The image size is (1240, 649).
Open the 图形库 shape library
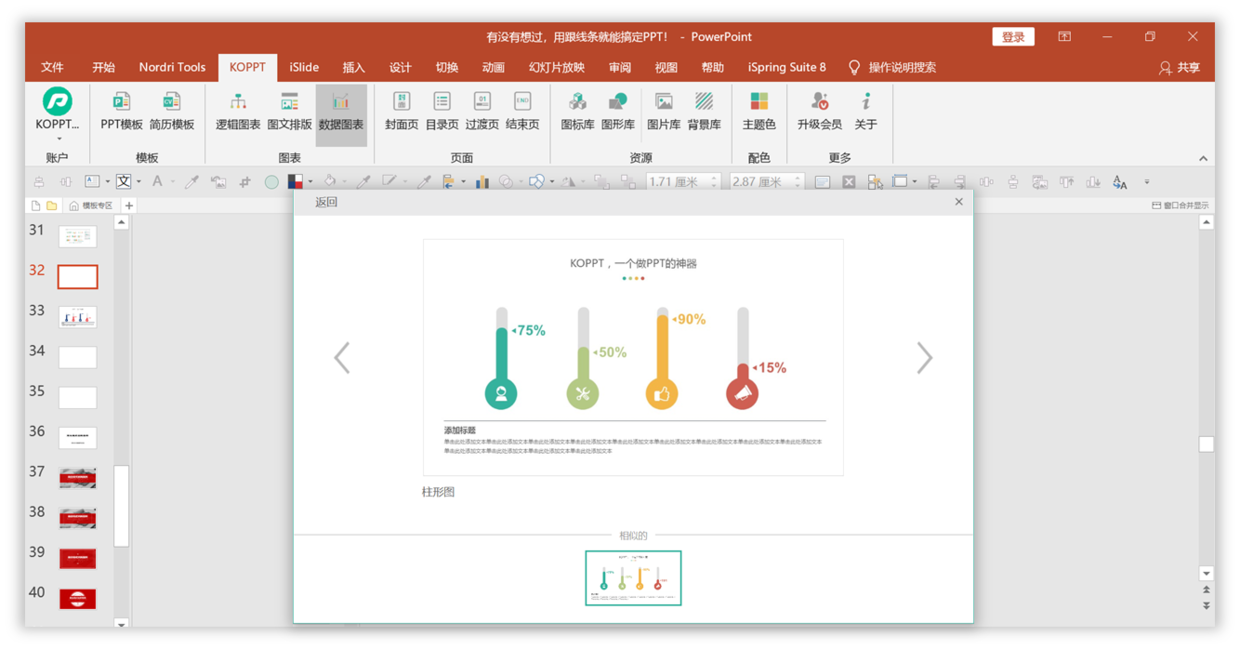[x=618, y=112]
